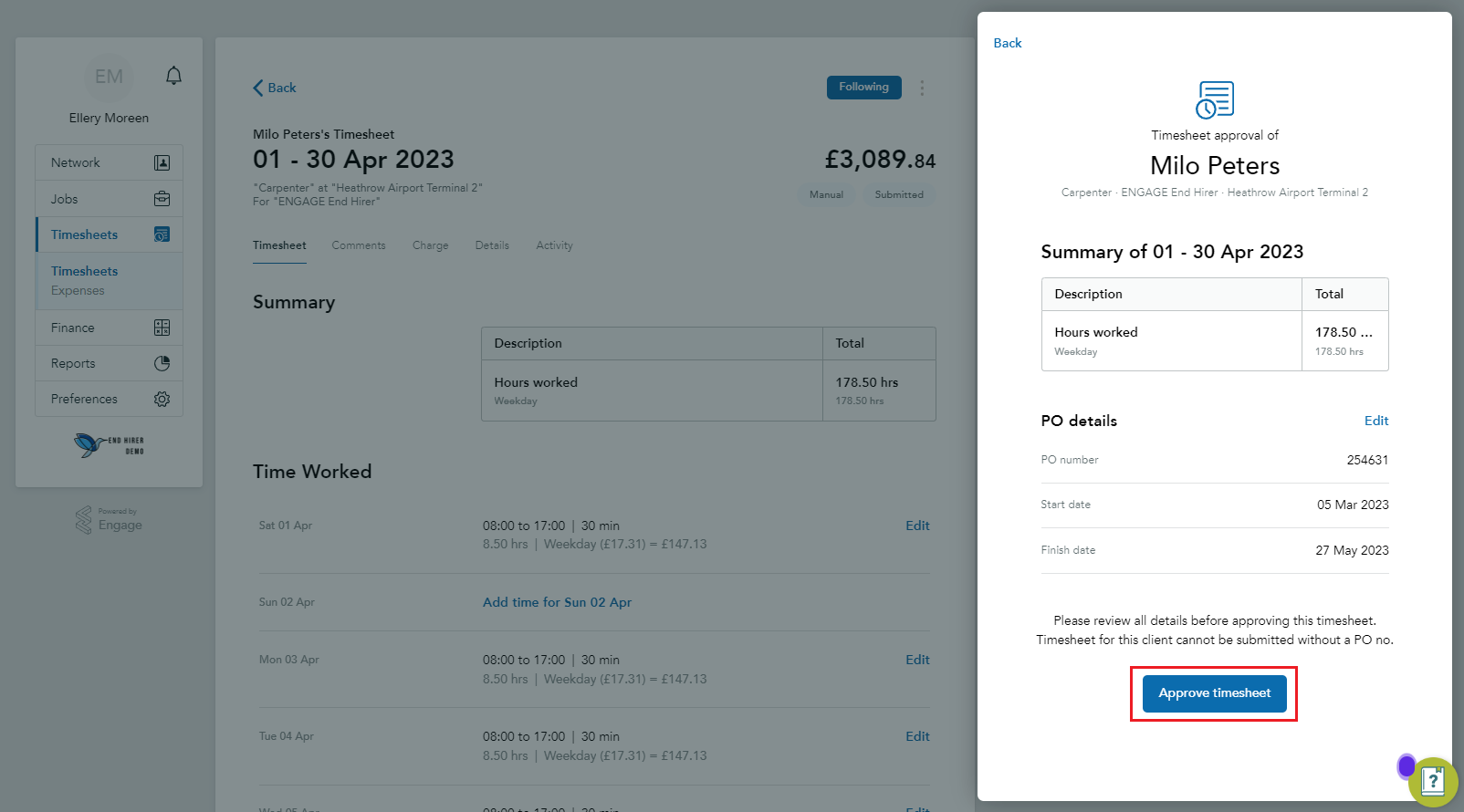This screenshot has height=812, width=1464.
Task: Click the Approve timesheet button
Action: click(x=1214, y=693)
